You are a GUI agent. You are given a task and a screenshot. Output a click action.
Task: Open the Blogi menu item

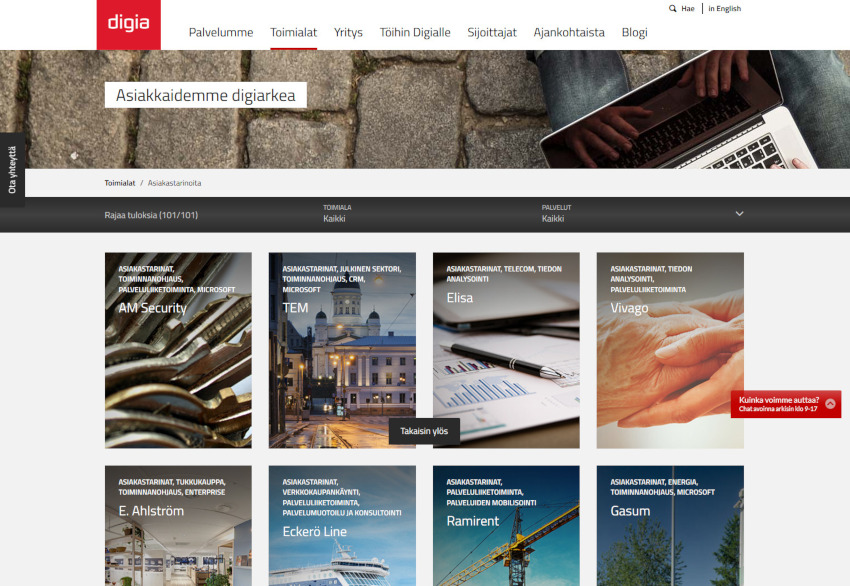[634, 33]
